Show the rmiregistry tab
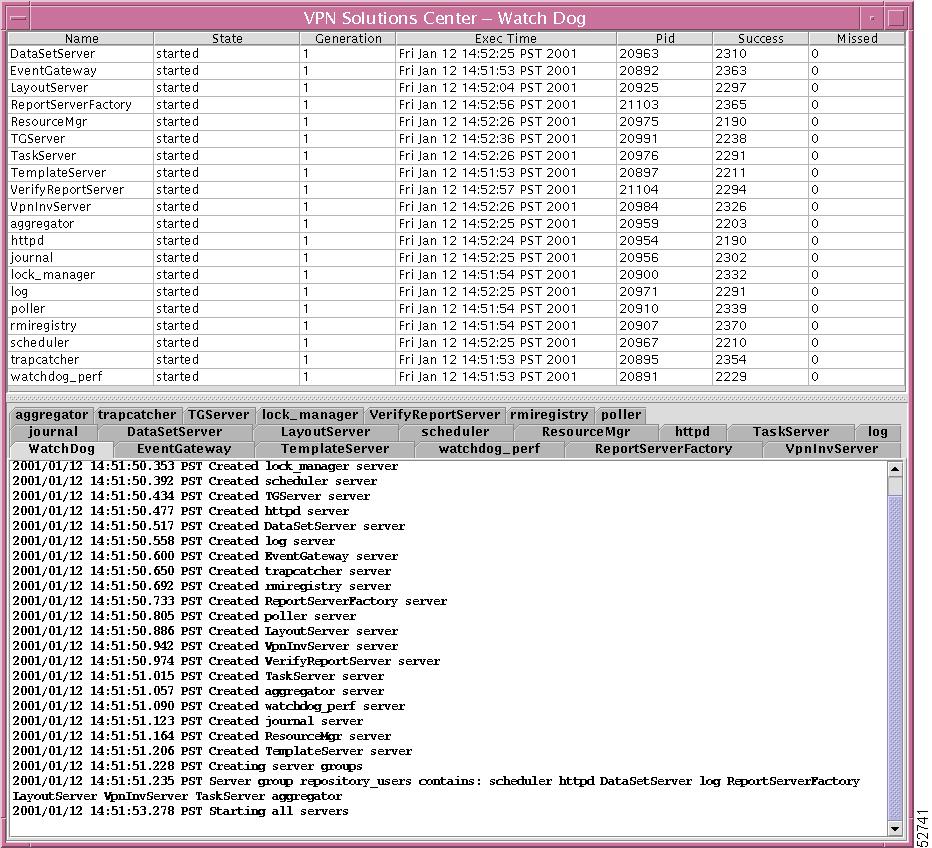 (x=549, y=415)
